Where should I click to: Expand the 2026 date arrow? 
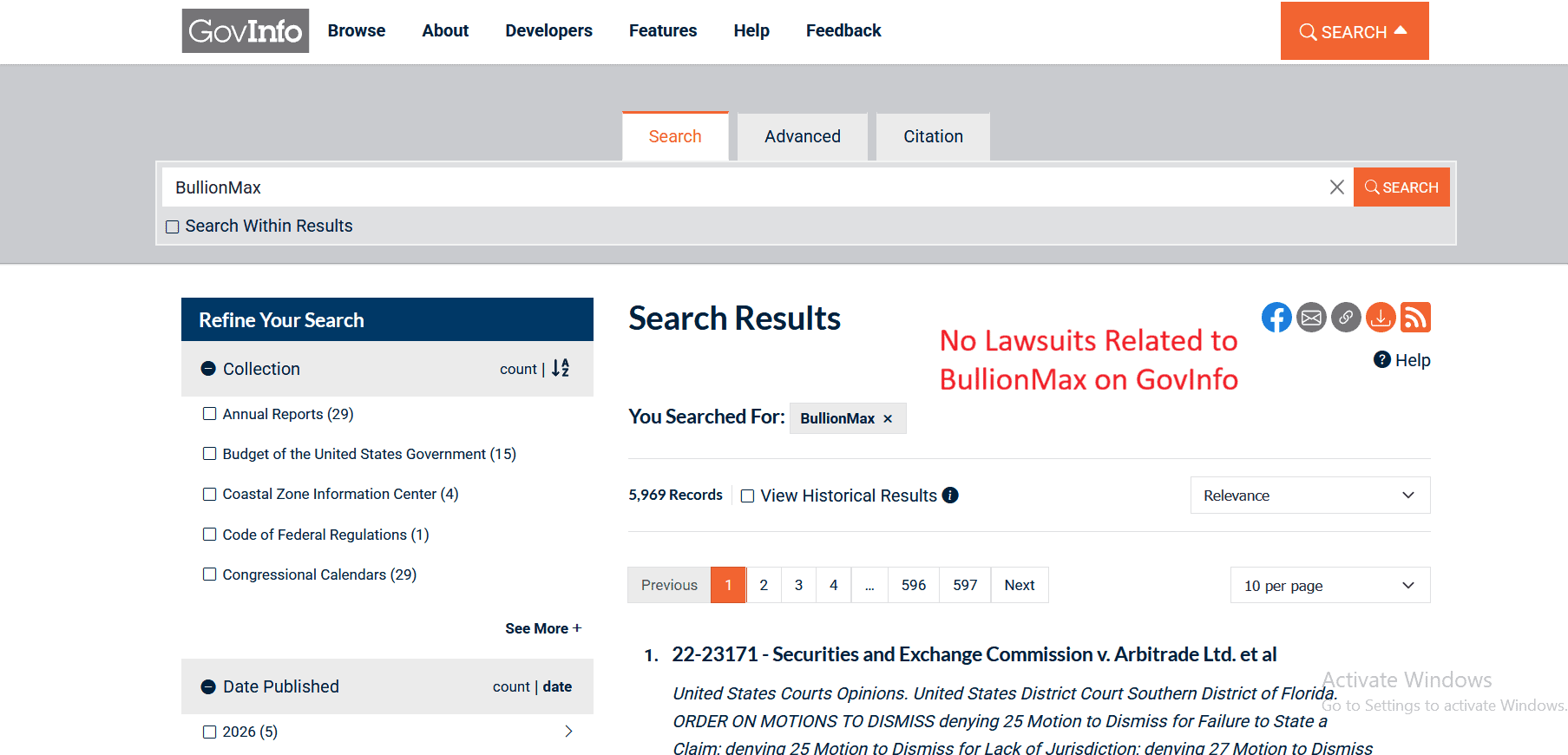569,732
